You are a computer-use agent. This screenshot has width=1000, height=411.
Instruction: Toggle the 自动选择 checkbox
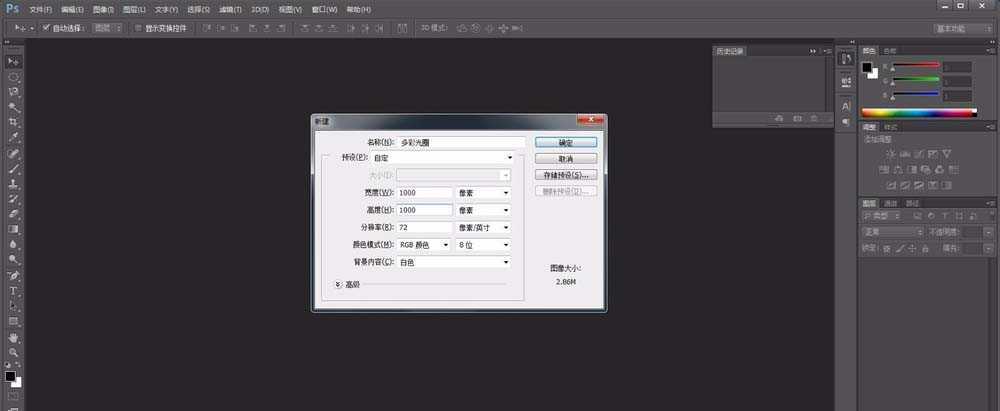(46, 28)
